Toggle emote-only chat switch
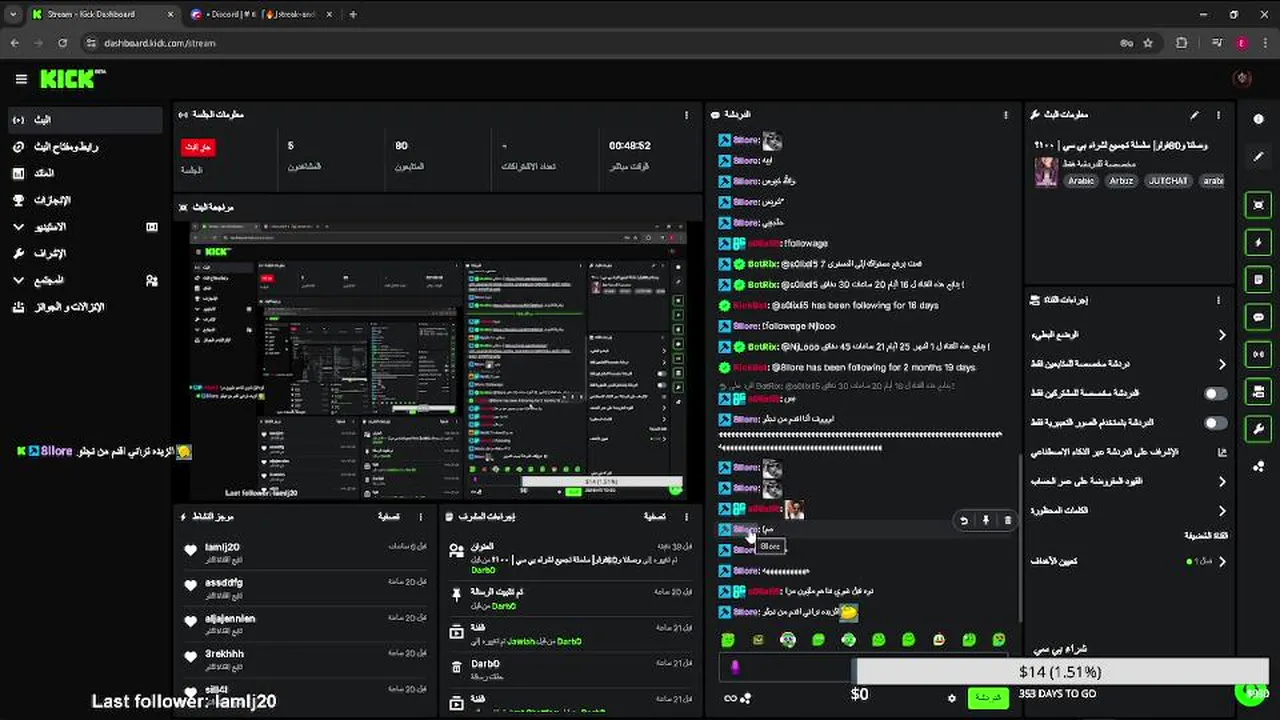Viewport: 1280px width, 720px height. 1215,423
